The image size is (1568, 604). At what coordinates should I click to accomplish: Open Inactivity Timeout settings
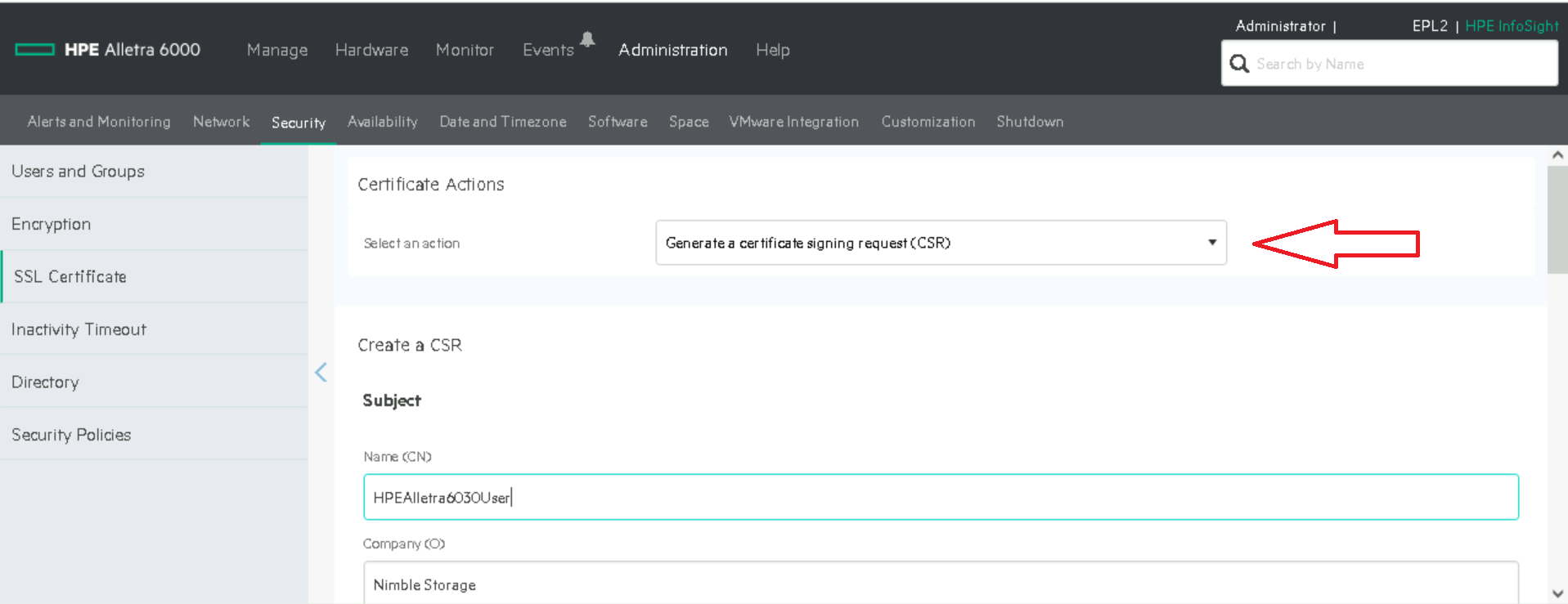click(154, 329)
